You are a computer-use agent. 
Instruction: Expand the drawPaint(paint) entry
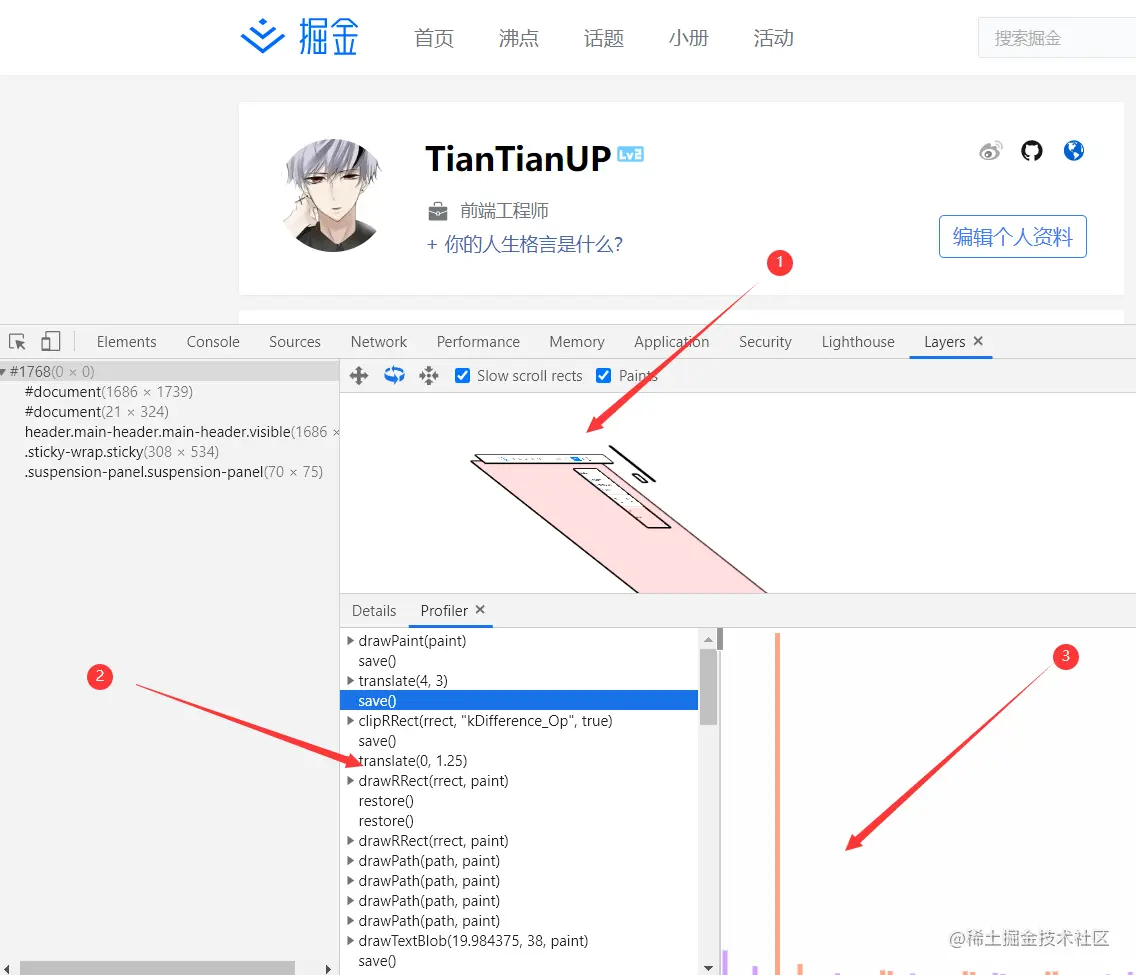(x=350, y=640)
